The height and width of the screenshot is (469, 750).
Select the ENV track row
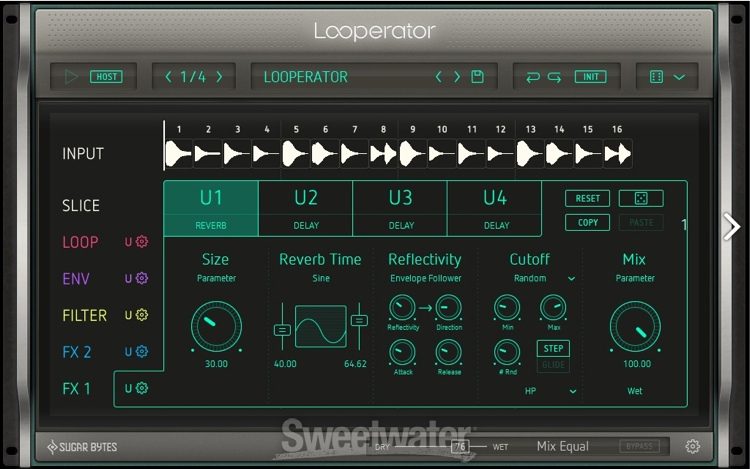pyautogui.click(x=76, y=279)
